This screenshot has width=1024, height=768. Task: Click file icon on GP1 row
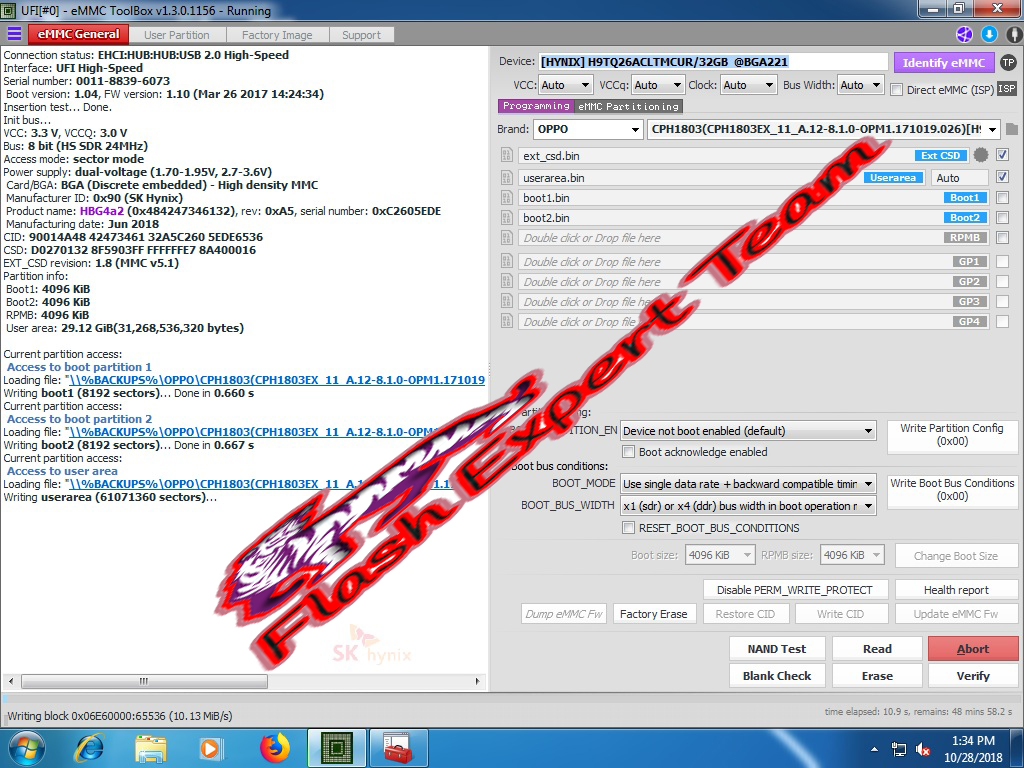click(x=506, y=261)
